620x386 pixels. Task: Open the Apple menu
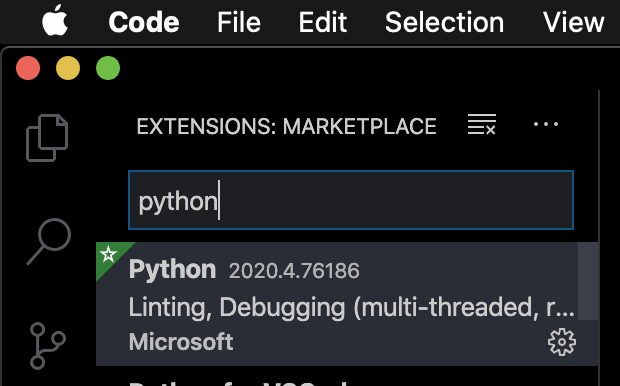click(x=55, y=21)
